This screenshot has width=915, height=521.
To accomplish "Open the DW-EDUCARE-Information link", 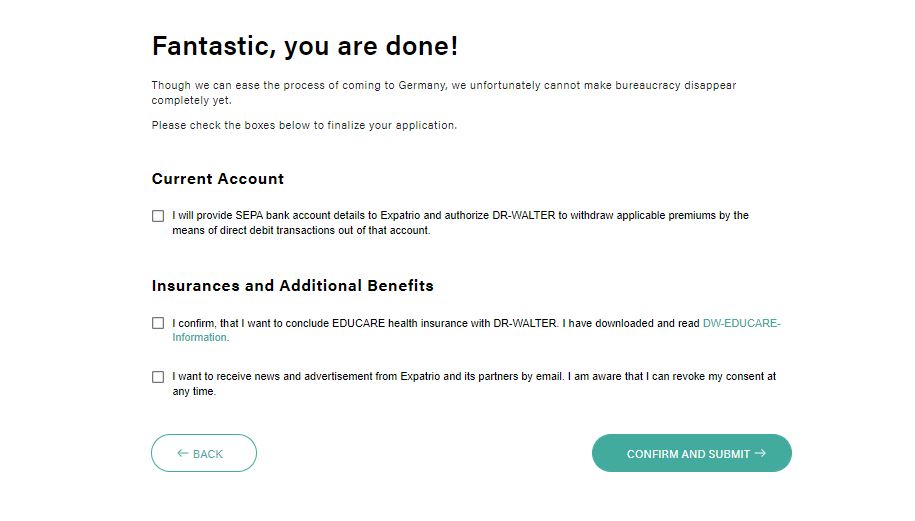I will tap(741, 323).
